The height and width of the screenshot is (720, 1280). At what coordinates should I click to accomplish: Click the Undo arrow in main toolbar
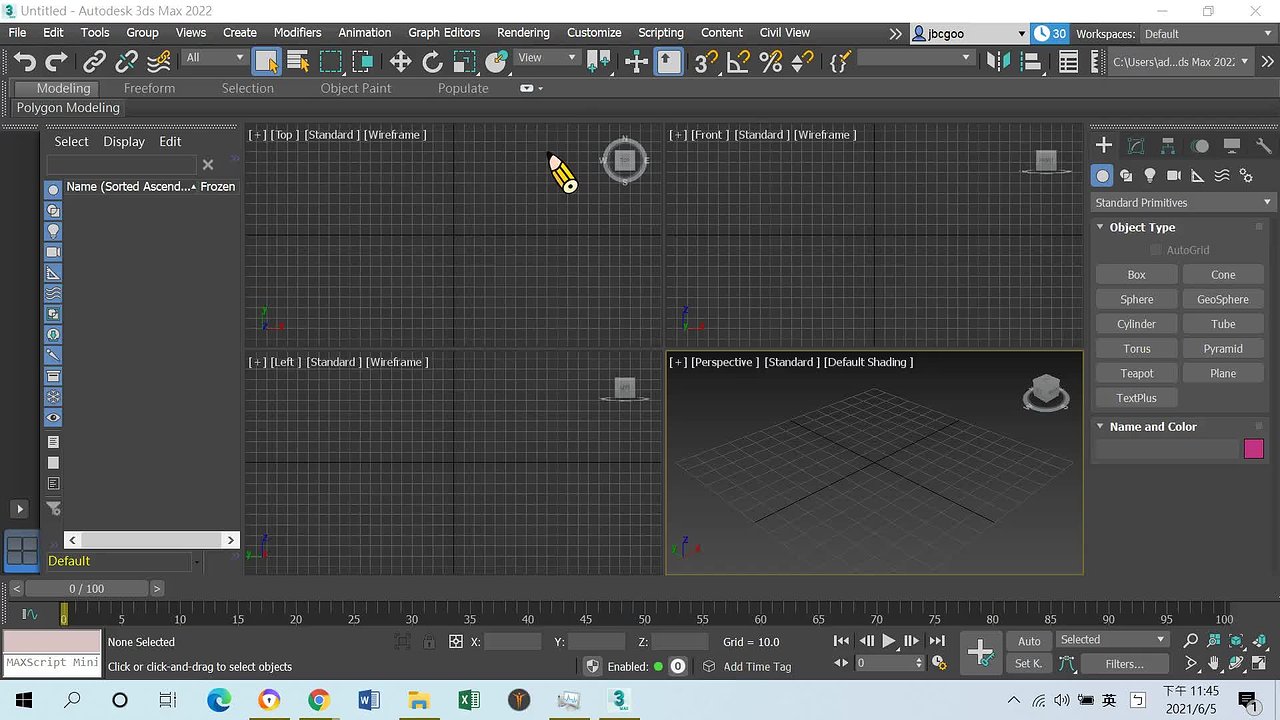(24, 62)
